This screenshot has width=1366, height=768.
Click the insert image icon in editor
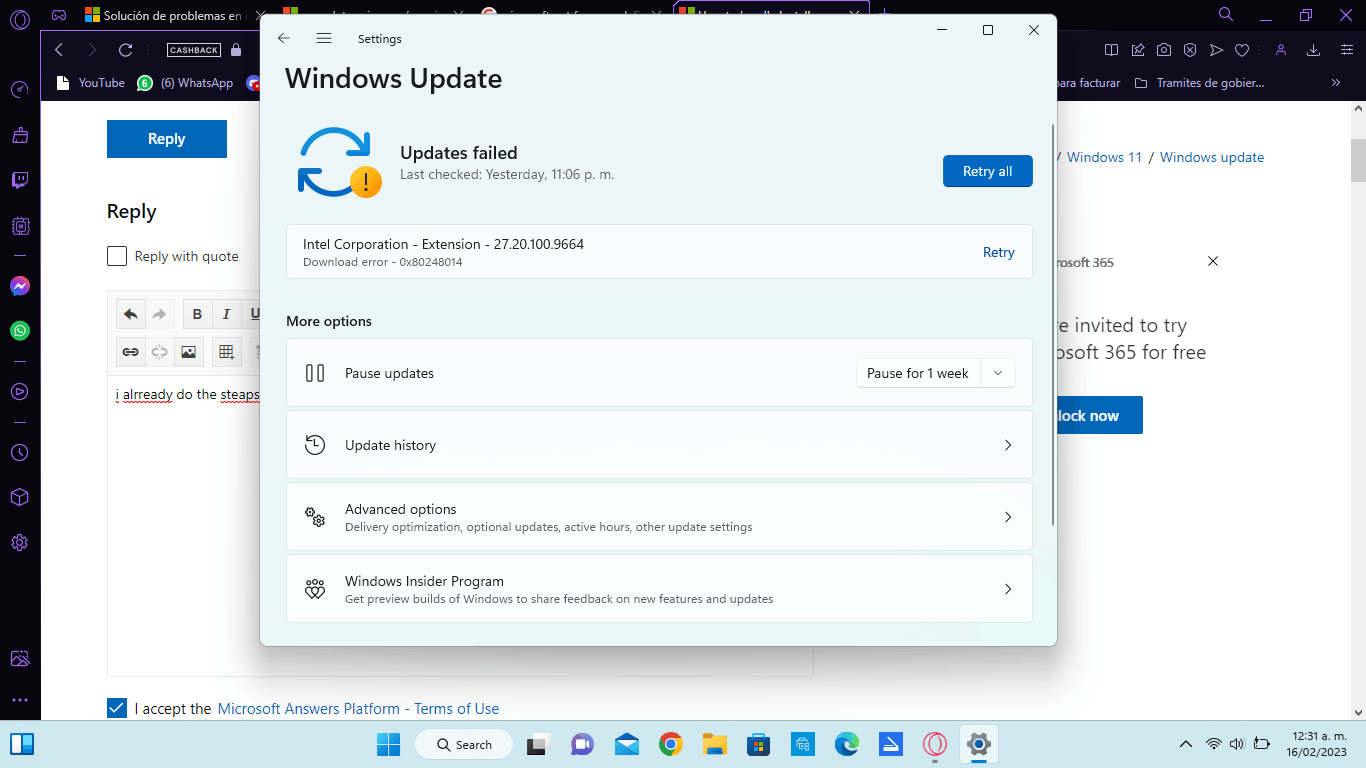coord(188,352)
